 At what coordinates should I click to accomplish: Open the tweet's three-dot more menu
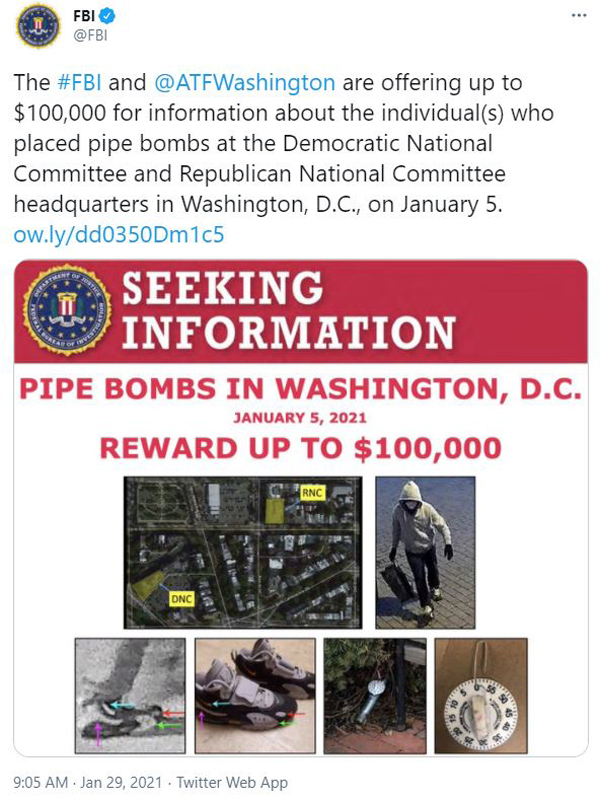click(x=579, y=15)
